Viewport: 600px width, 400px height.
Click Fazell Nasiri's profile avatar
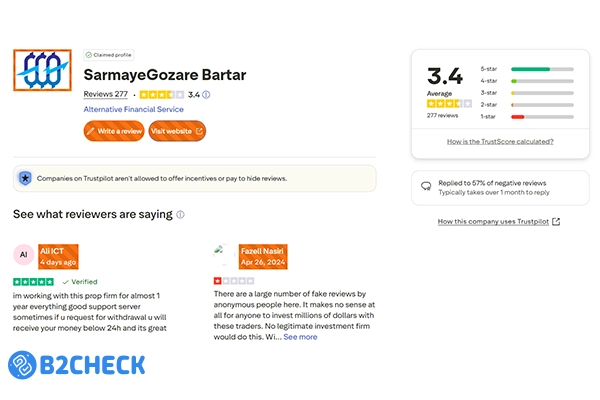click(x=224, y=255)
